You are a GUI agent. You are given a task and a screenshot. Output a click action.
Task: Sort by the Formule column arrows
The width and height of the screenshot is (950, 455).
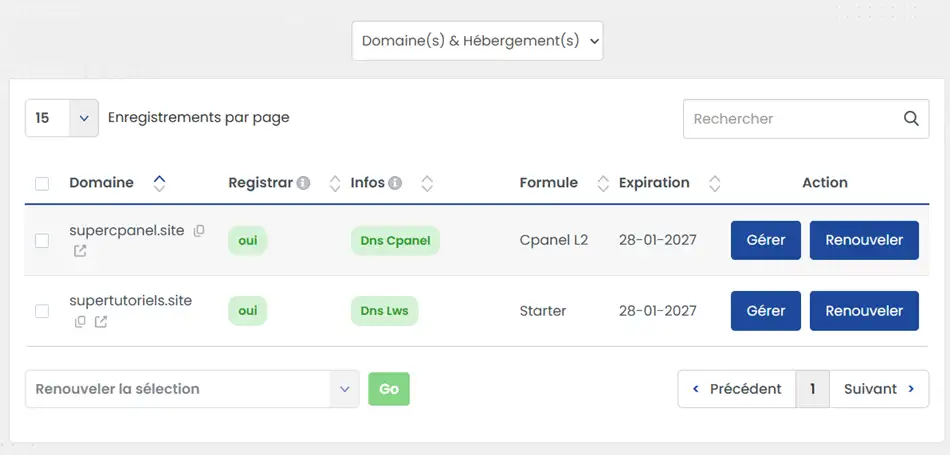click(603, 183)
